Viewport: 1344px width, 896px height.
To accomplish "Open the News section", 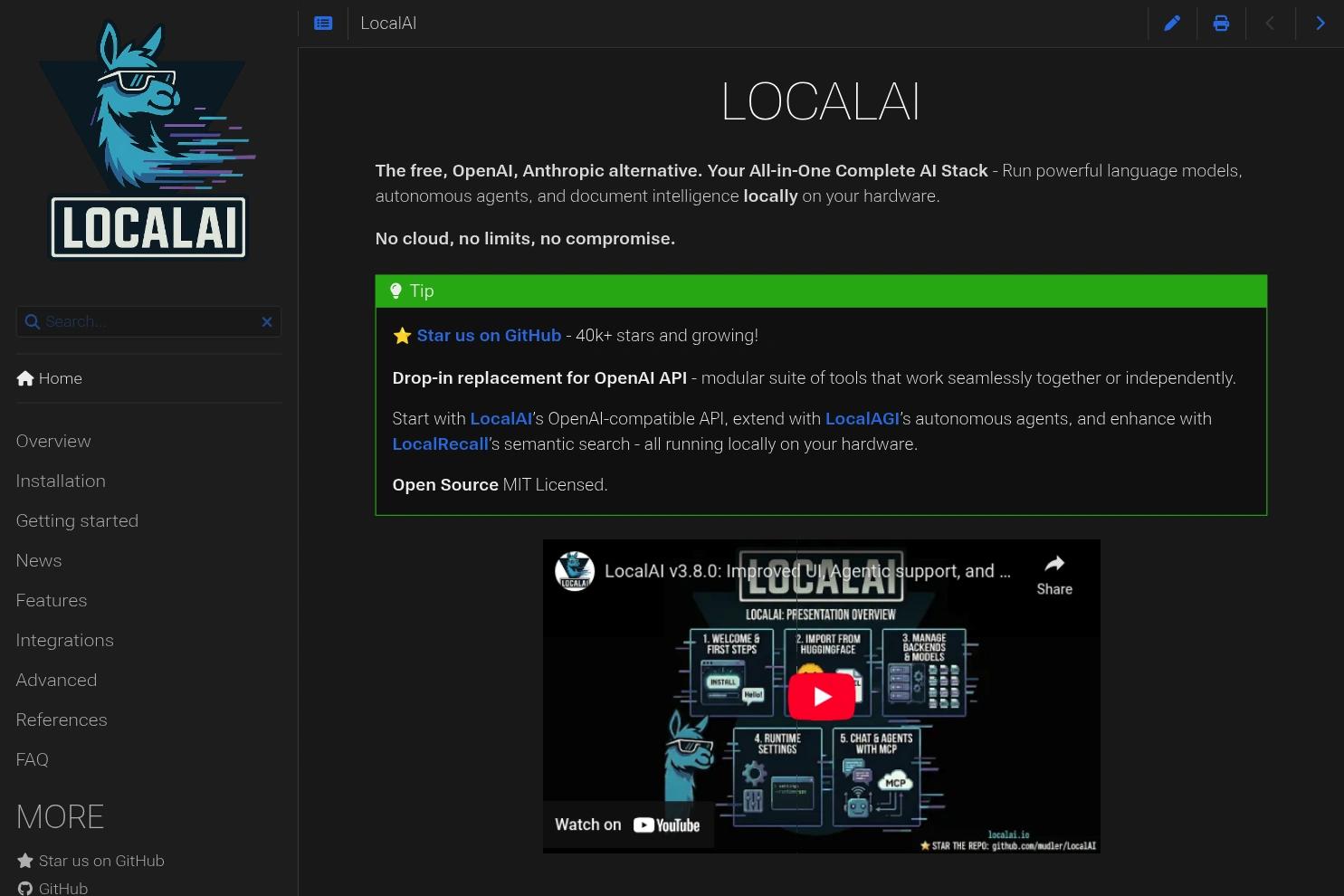I will [x=39, y=561].
